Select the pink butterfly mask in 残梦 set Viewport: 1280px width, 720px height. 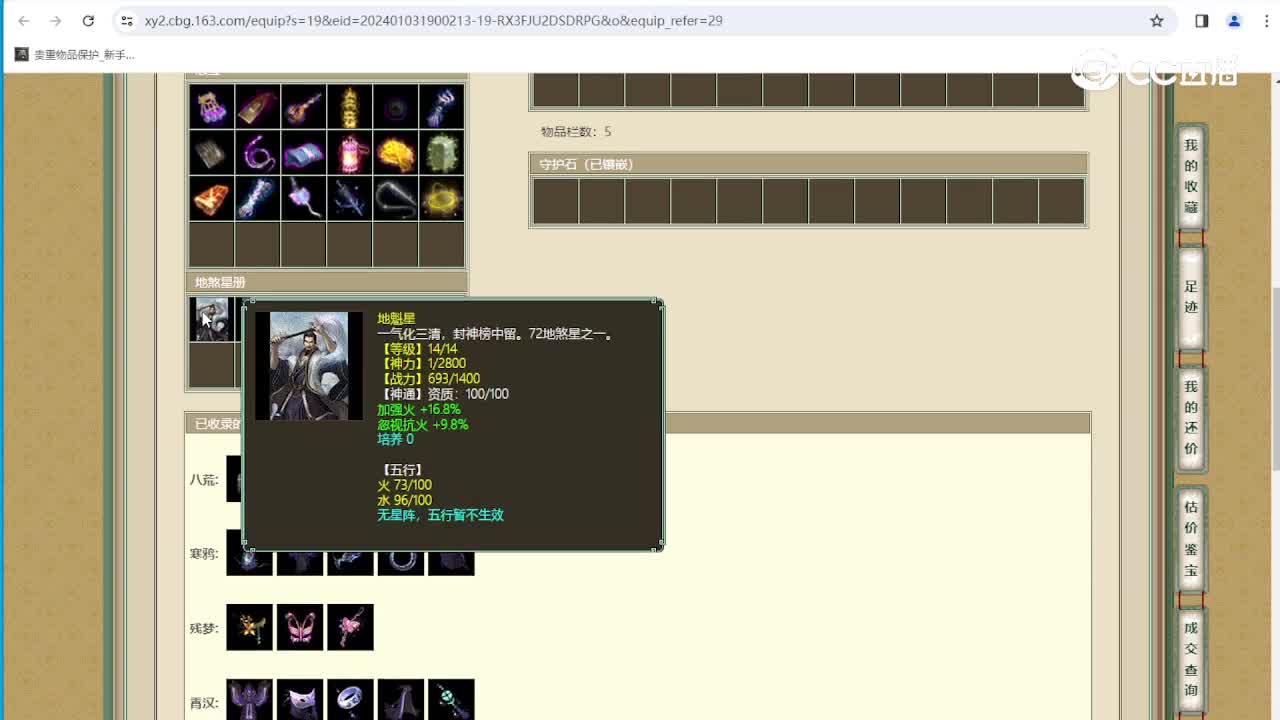click(x=300, y=627)
